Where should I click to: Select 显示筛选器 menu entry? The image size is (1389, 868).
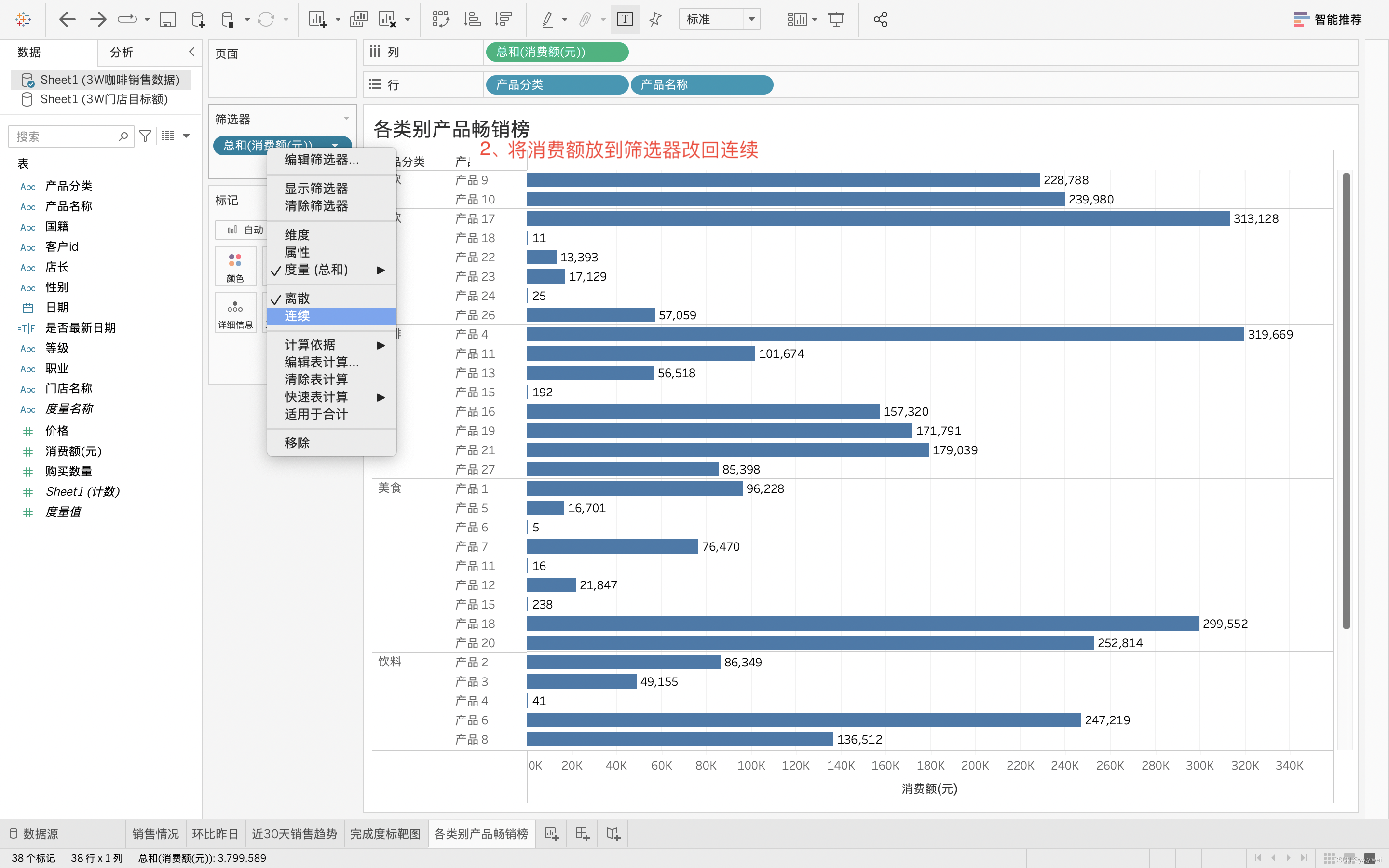pos(332,188)
